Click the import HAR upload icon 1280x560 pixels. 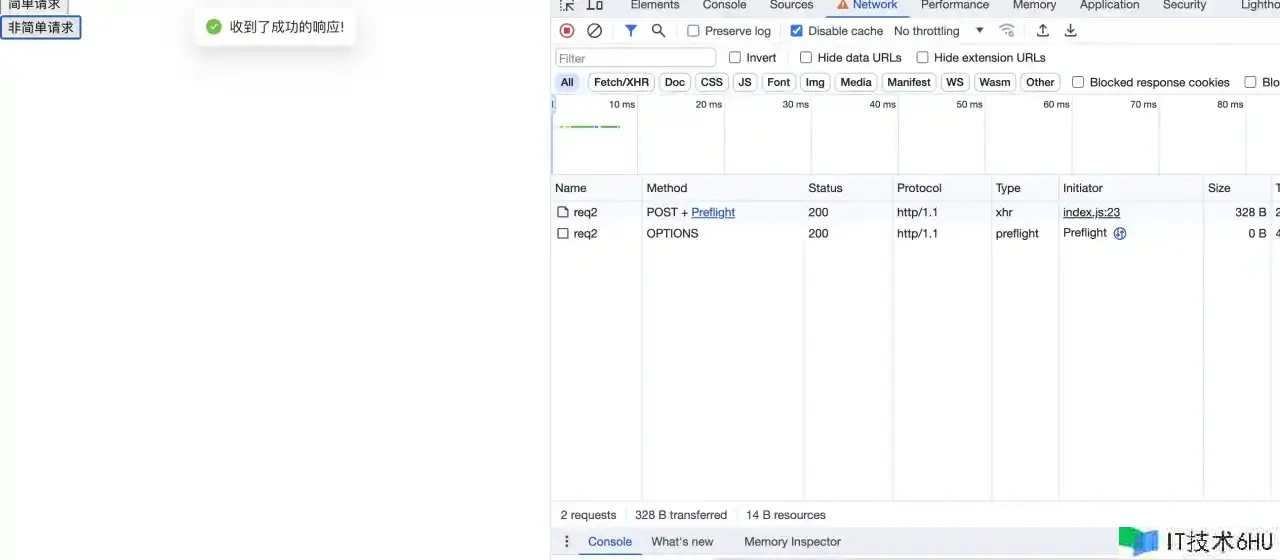pos(1042,31)
